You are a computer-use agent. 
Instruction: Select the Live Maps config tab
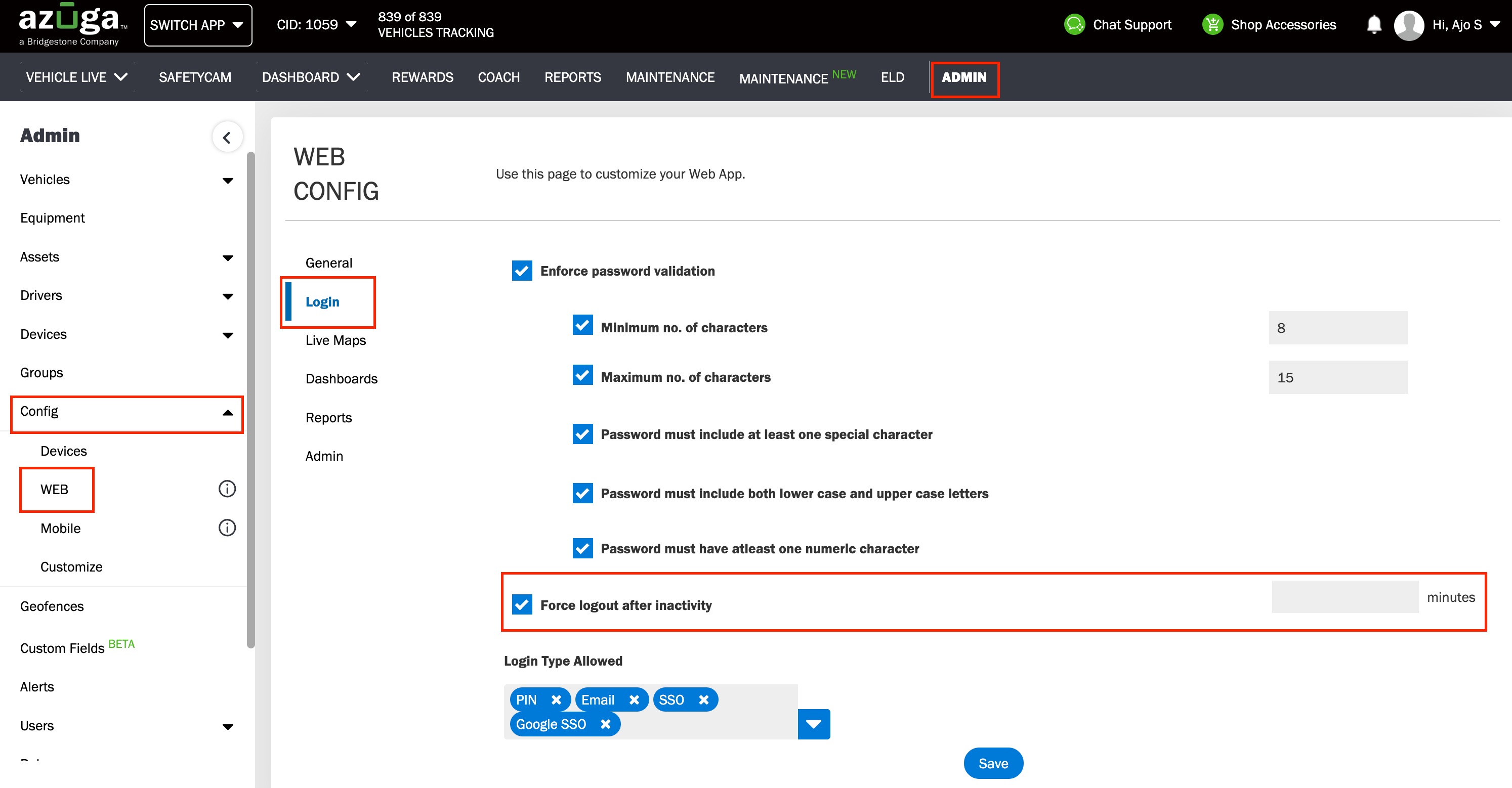(335, 340)
